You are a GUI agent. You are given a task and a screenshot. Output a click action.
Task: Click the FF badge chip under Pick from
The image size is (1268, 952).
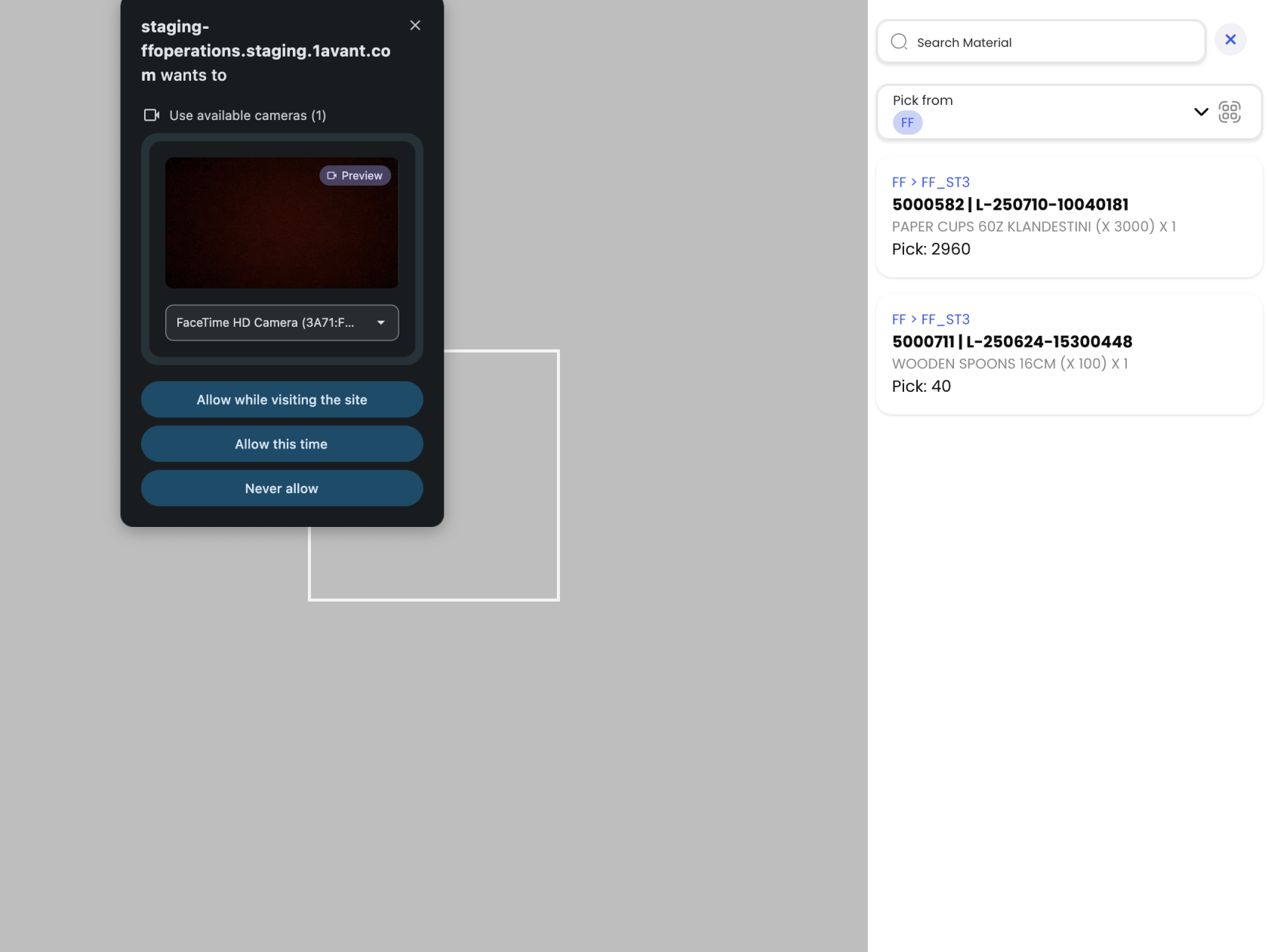pyautogui.click(x=907, y=122)
